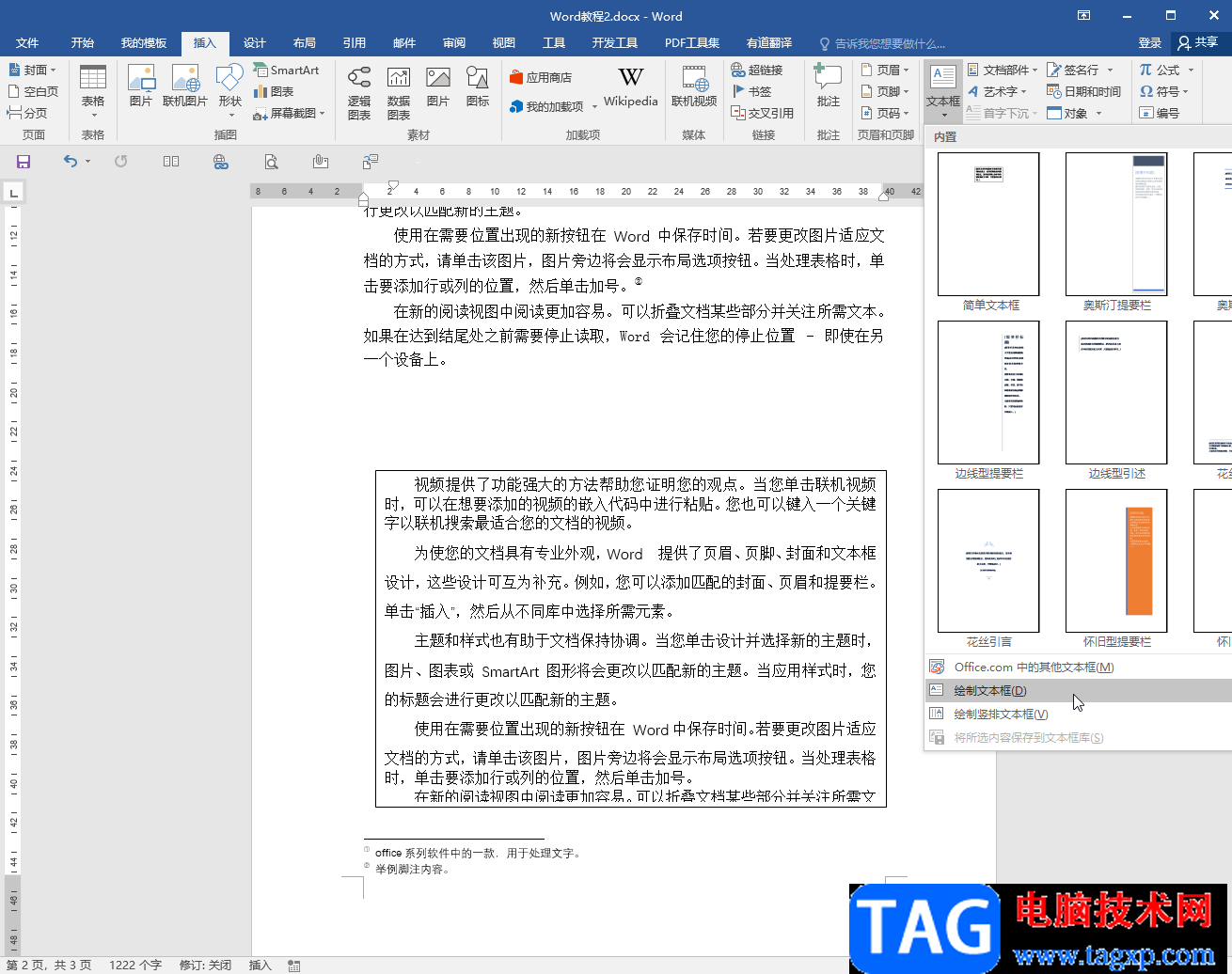Choose 绘制竖排文本框(V) vertical text box
The width and height of the screenshot is (1232, 974).
pyautogui.click(x=1079, y=714)
